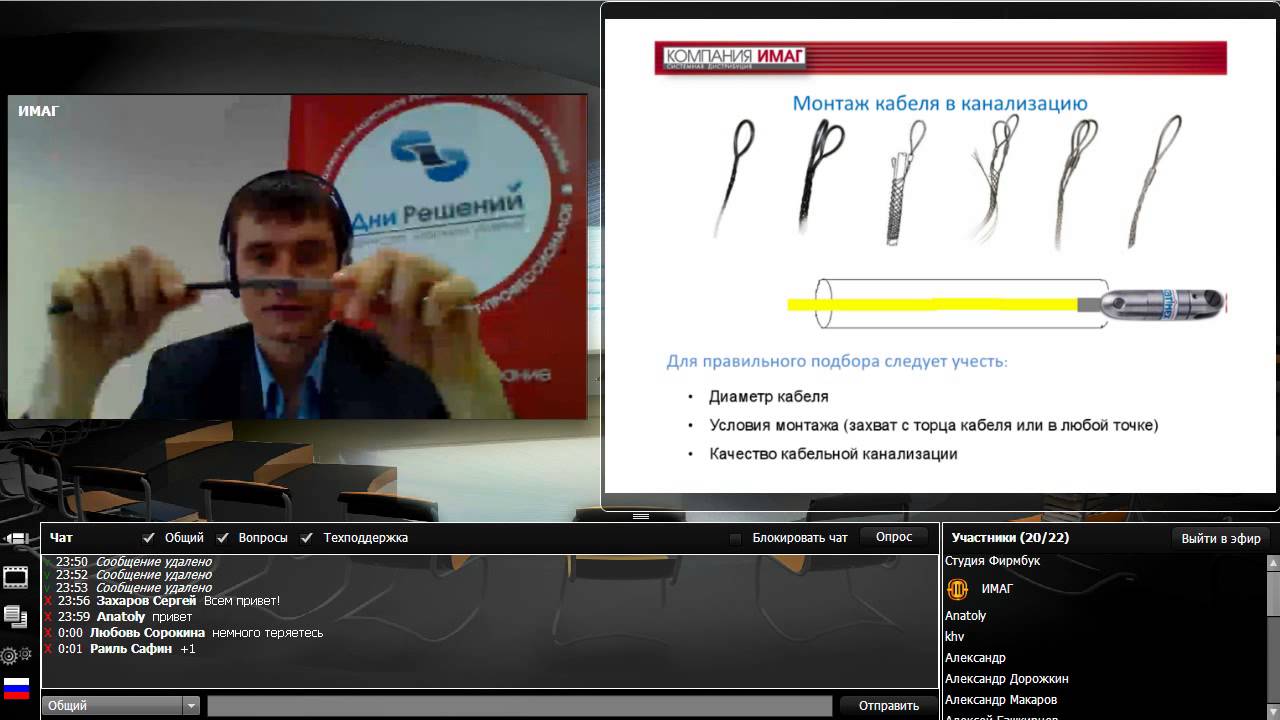Select participant Студия Фирмбук
Image resolution: width=1280 pixels, height=720 pixels.
pos(993,561)
